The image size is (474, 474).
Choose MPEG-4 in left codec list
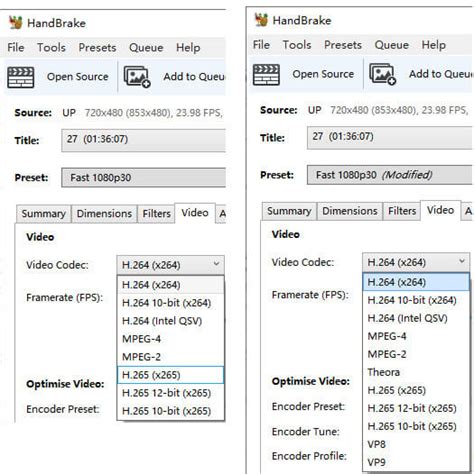(x=170, y=339)
